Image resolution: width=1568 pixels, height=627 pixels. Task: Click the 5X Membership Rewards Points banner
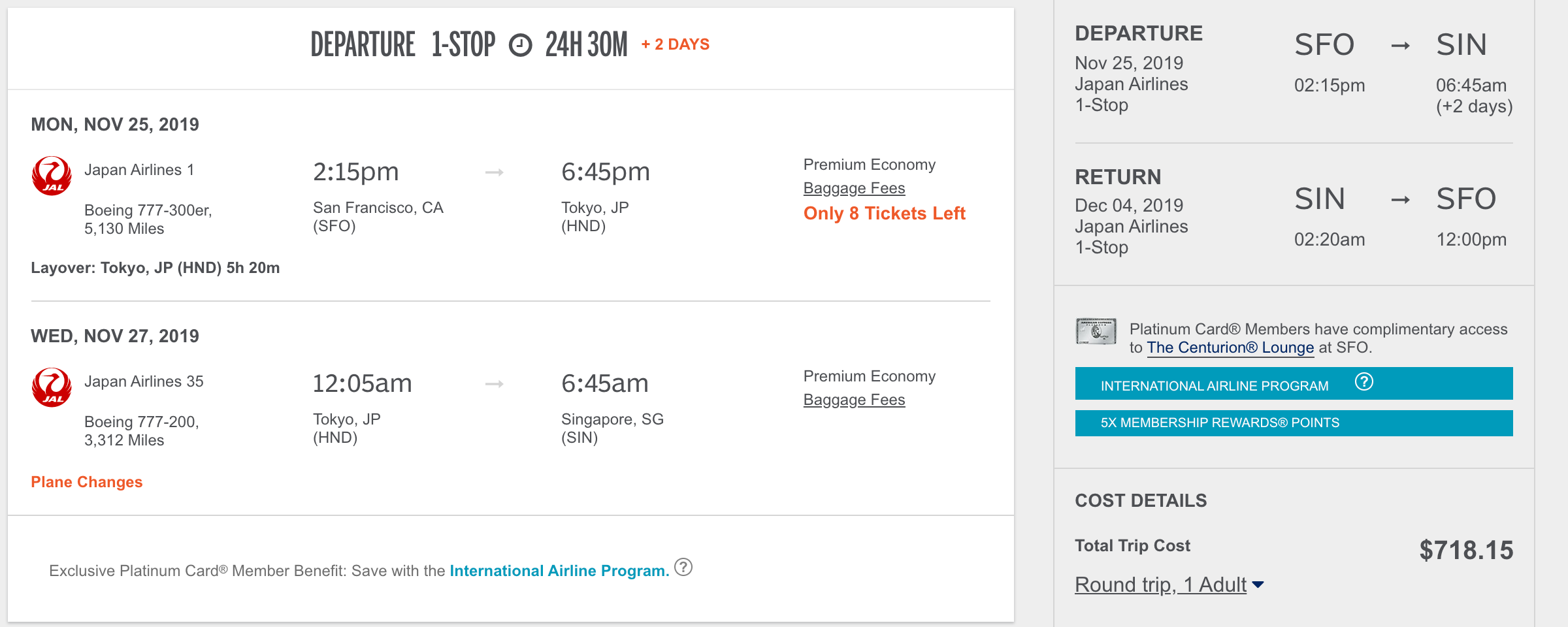pyautogui.click(x=1294, y=423)
